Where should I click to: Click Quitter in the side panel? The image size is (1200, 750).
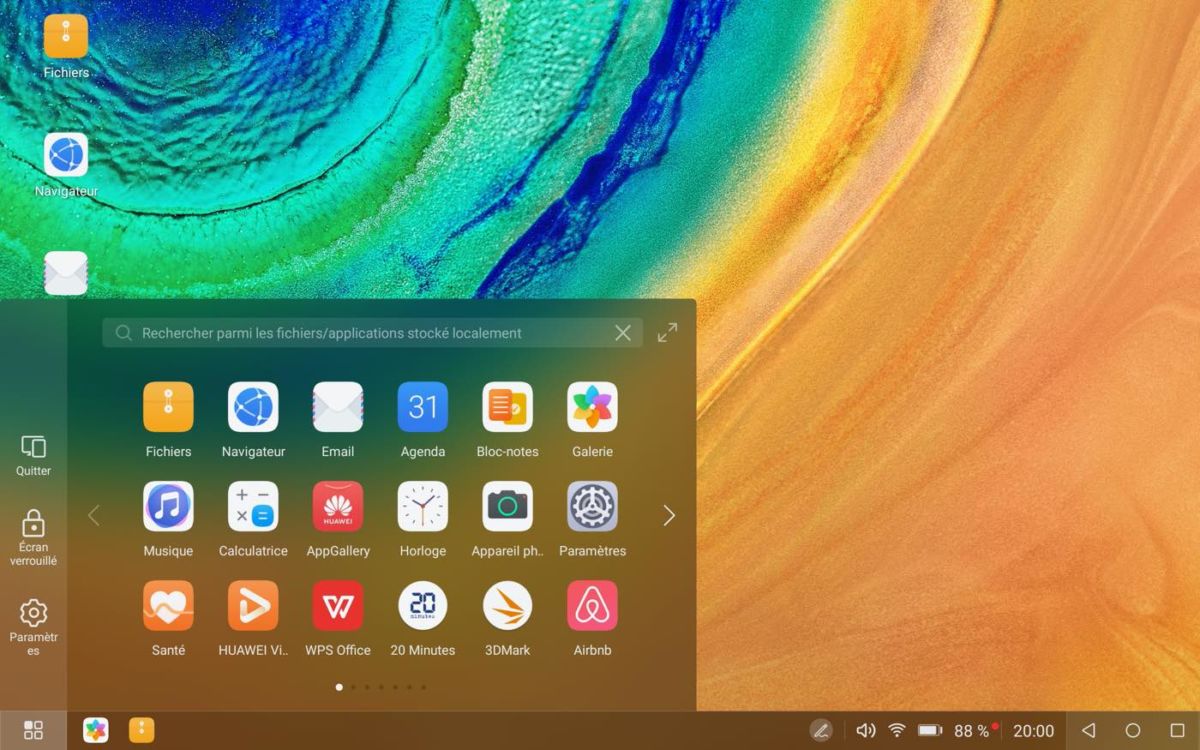pos(33,455)
